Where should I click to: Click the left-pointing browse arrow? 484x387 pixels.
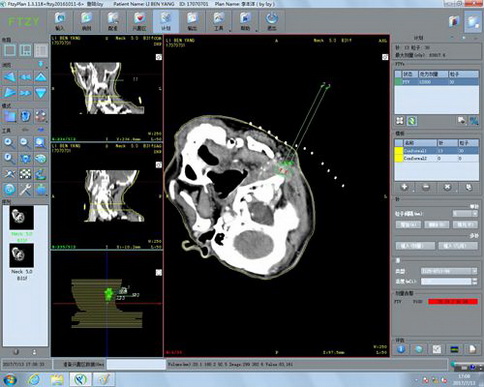pyautogui.click(x=10, y=78)
